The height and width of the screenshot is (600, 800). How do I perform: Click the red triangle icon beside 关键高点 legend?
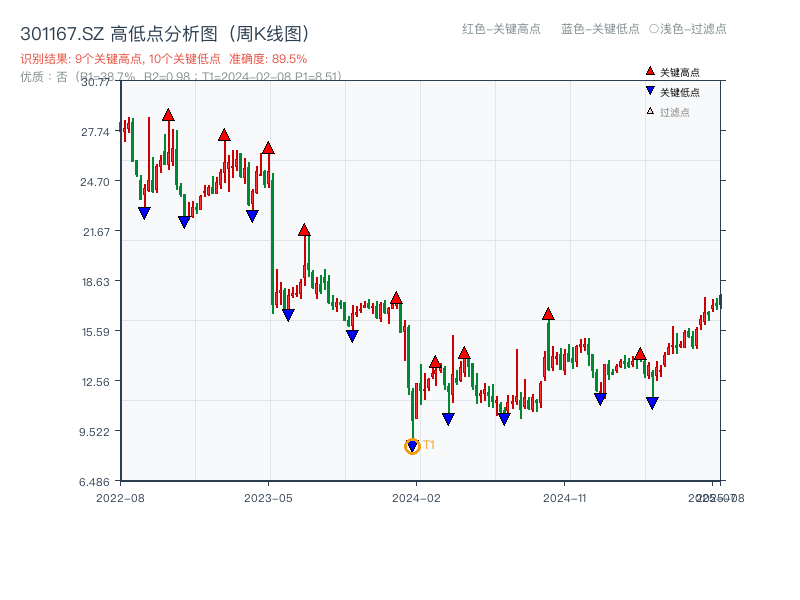coord(650,71)
